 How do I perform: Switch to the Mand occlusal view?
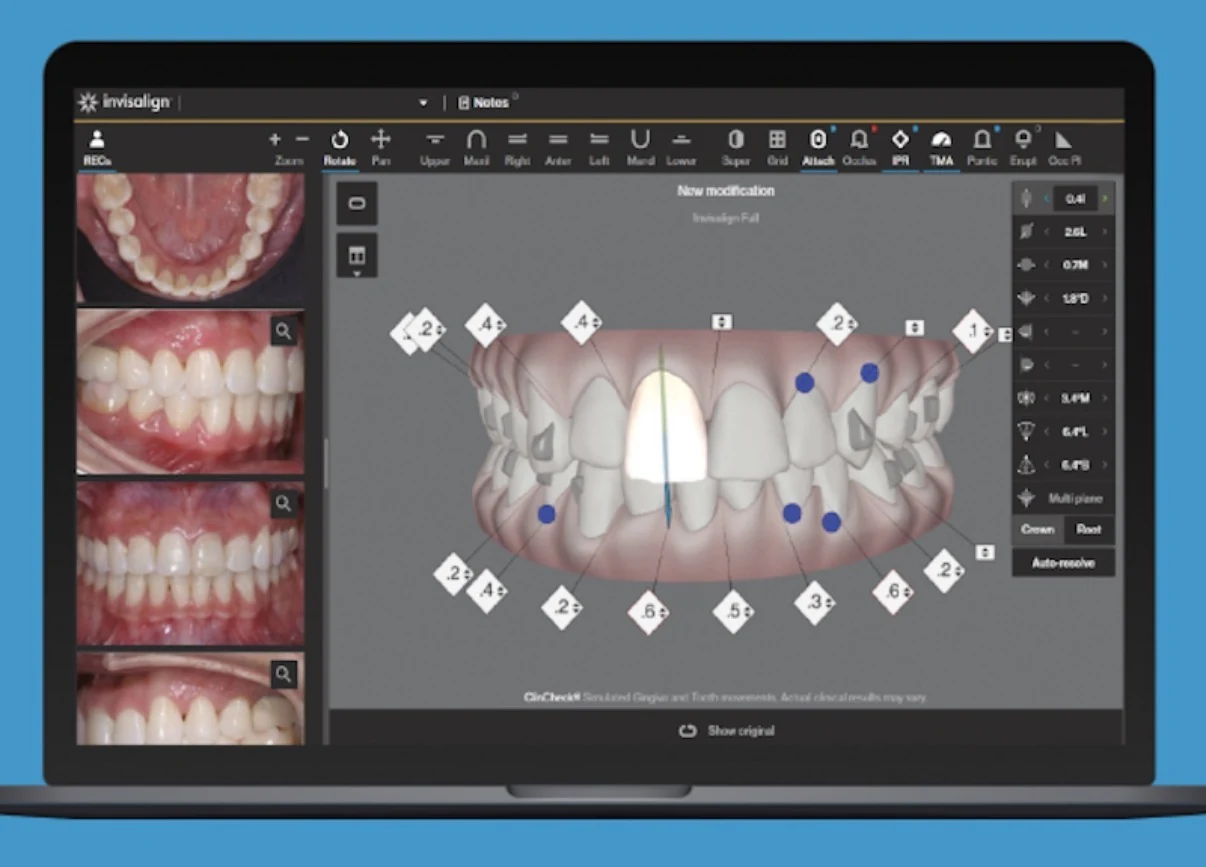(x=640, y=147)
